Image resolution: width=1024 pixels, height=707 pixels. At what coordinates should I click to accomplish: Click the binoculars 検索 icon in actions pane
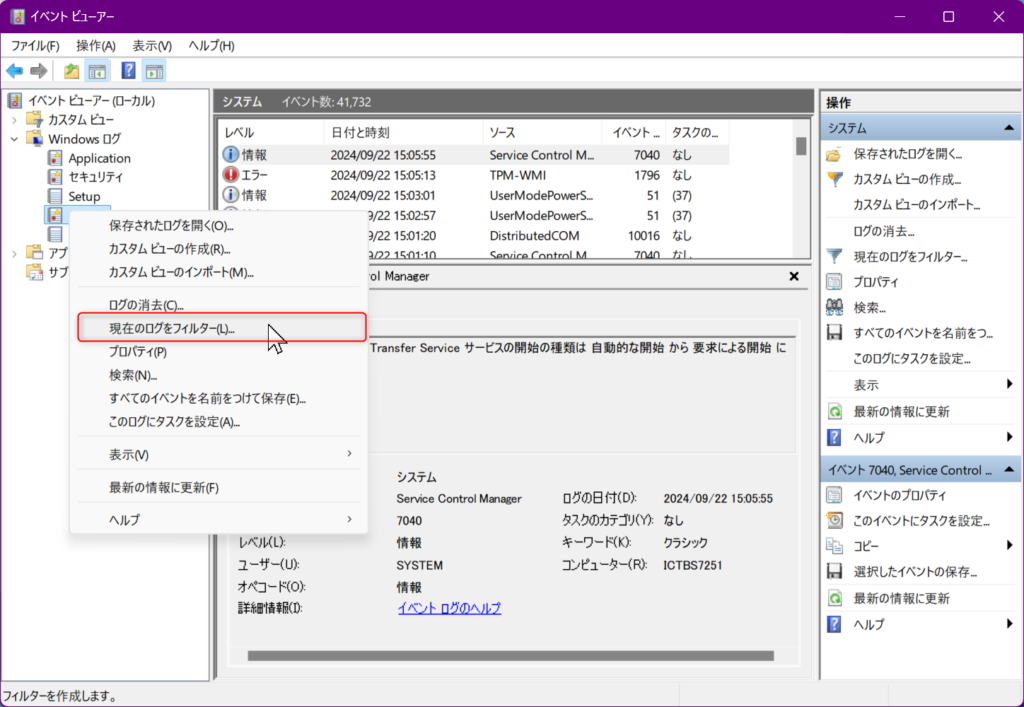[834, 307]
